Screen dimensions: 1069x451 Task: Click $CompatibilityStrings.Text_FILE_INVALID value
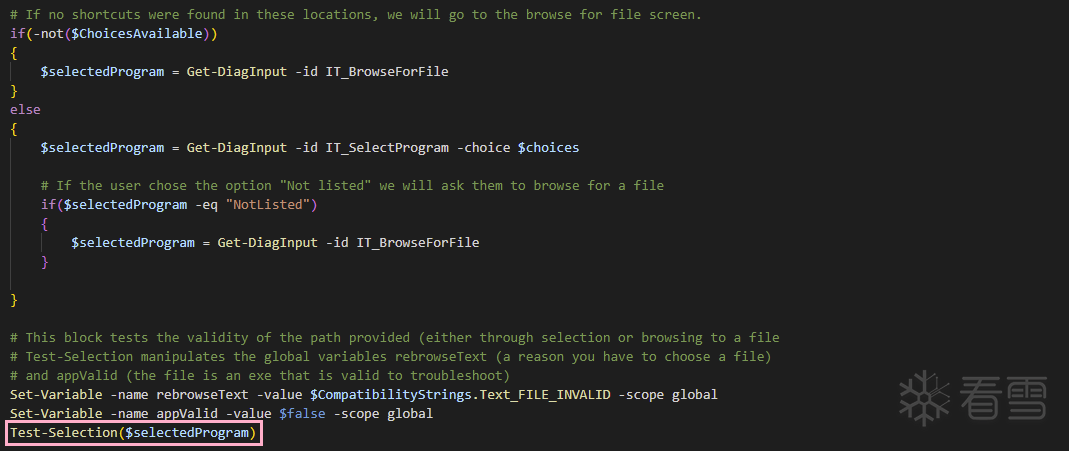pyautogui.click(x=461, y=394)
